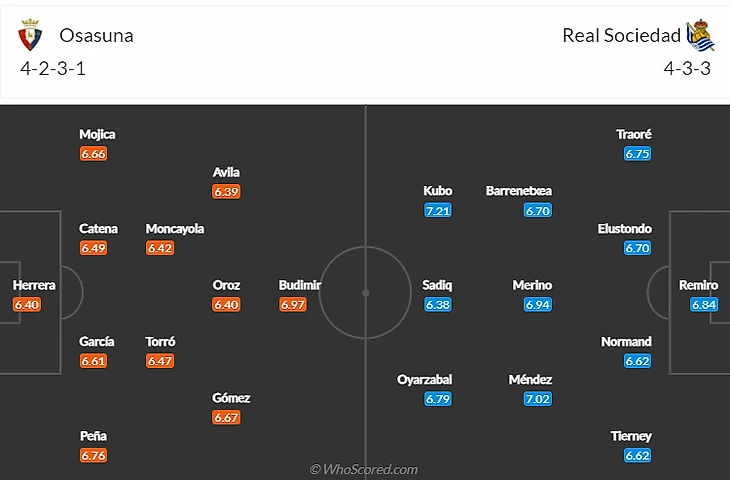Click the WhoScored.com watermark

pyautogui.click(x=364, y=469)
